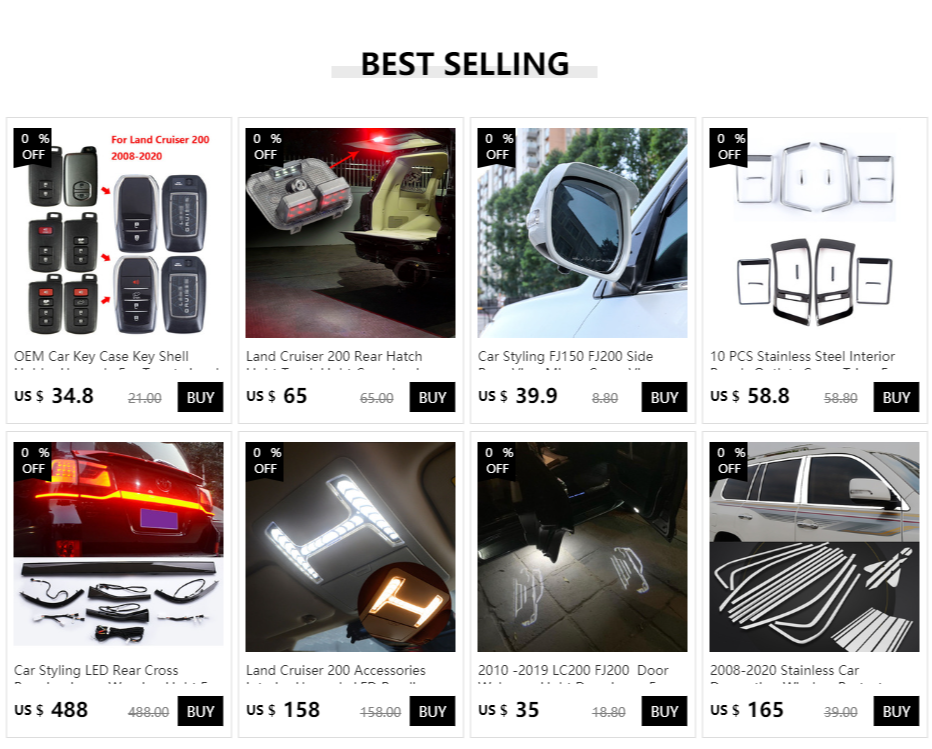Image resolution: width=932 pixels, height=749 pixels.
Task: Click BUY for the LED Rear Cross item priced 488
Action: (200, 711)
